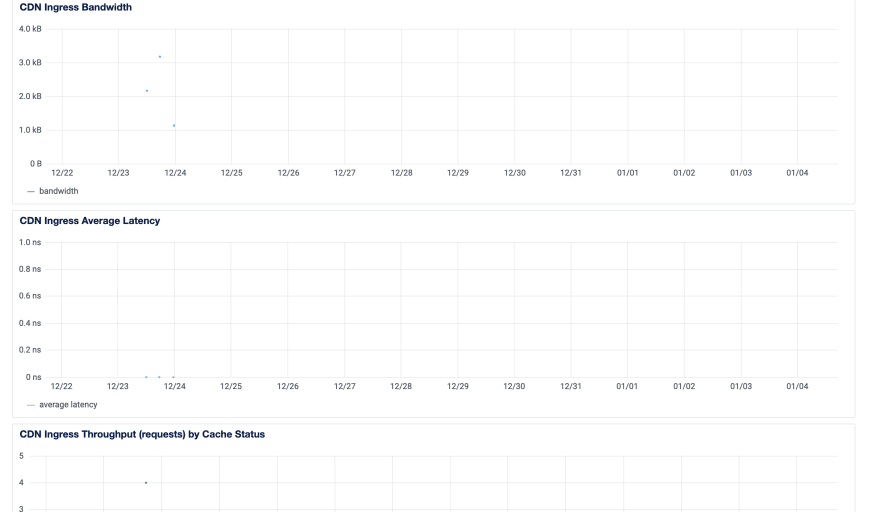
Task: Click the 12/27 label on Bandwidth chart
Action: coord(345,173)
